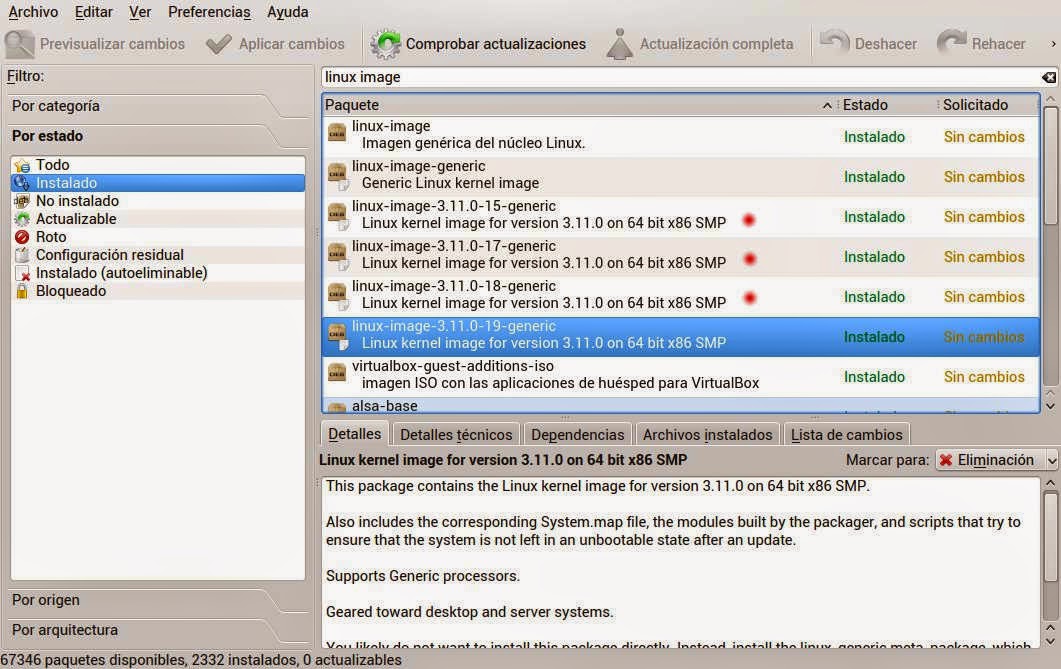This screenshot has width=1061, height=669.
Task: Open the Editar menu
Action: pos(93,12)
